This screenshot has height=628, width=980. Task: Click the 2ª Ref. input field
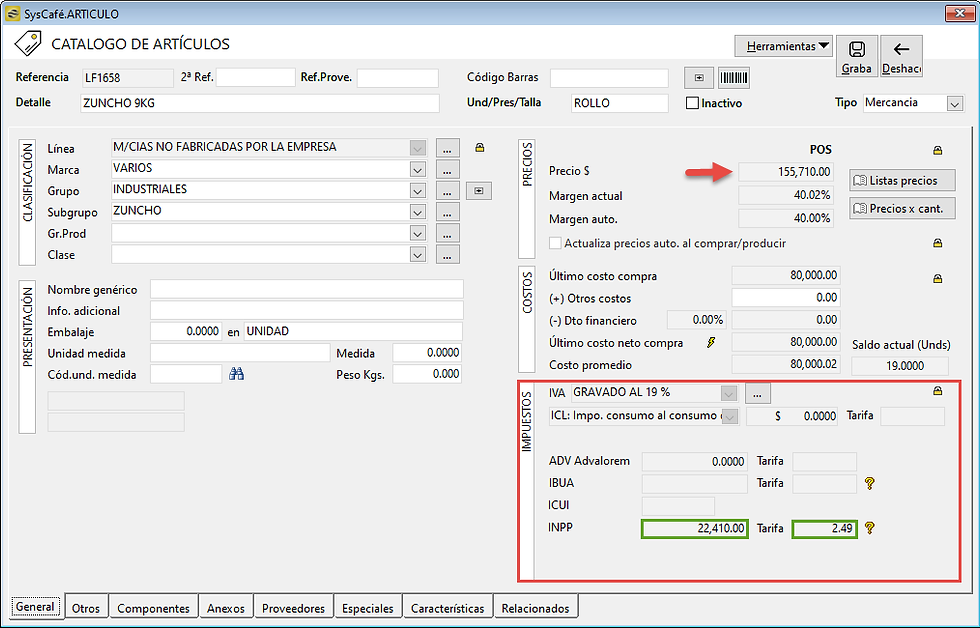(x=256, y=77)
